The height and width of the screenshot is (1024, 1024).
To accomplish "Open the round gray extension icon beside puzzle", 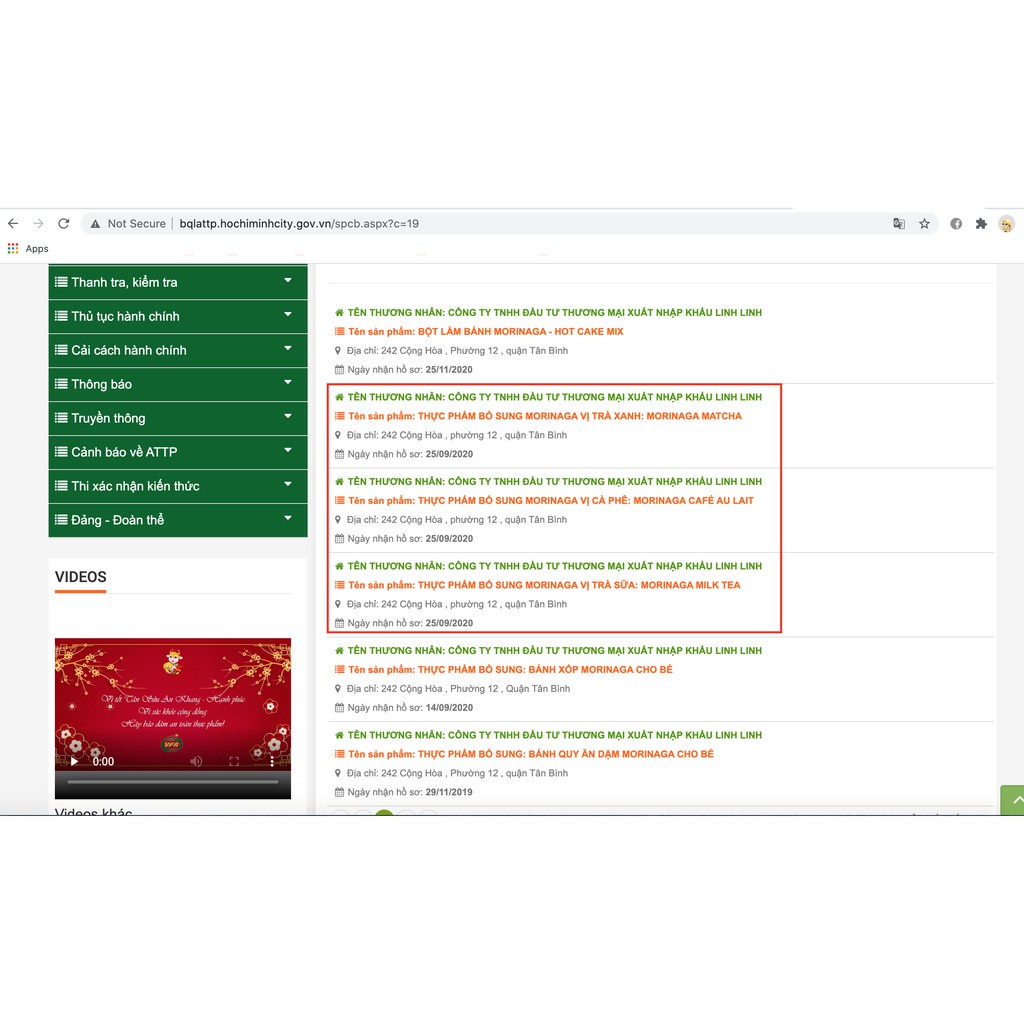I will [x=956, y=223].
